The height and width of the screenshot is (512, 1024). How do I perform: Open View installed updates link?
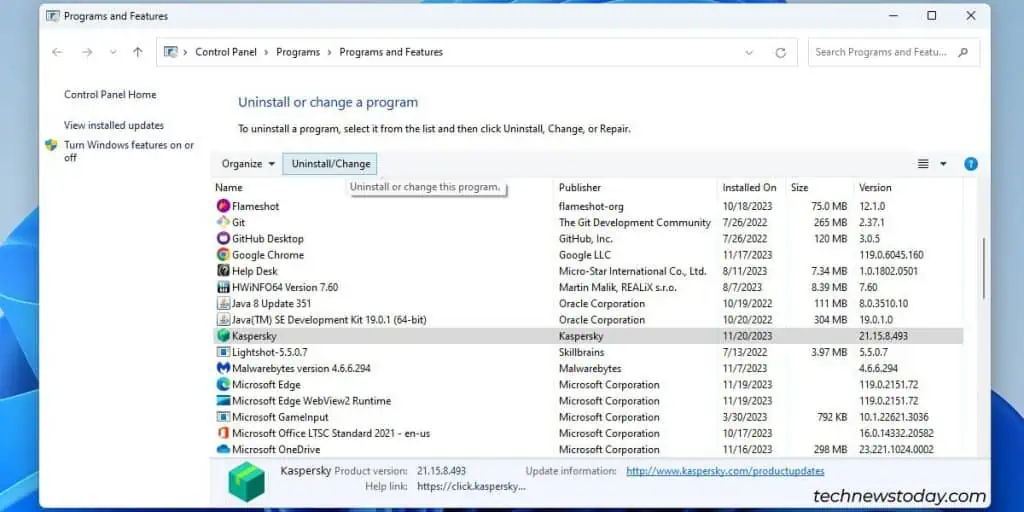(x=114, y=125)
